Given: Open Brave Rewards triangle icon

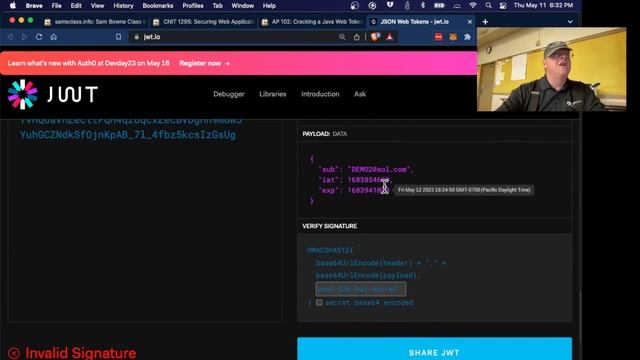Looking at the screenshot, I should click(x=390, y=37).
